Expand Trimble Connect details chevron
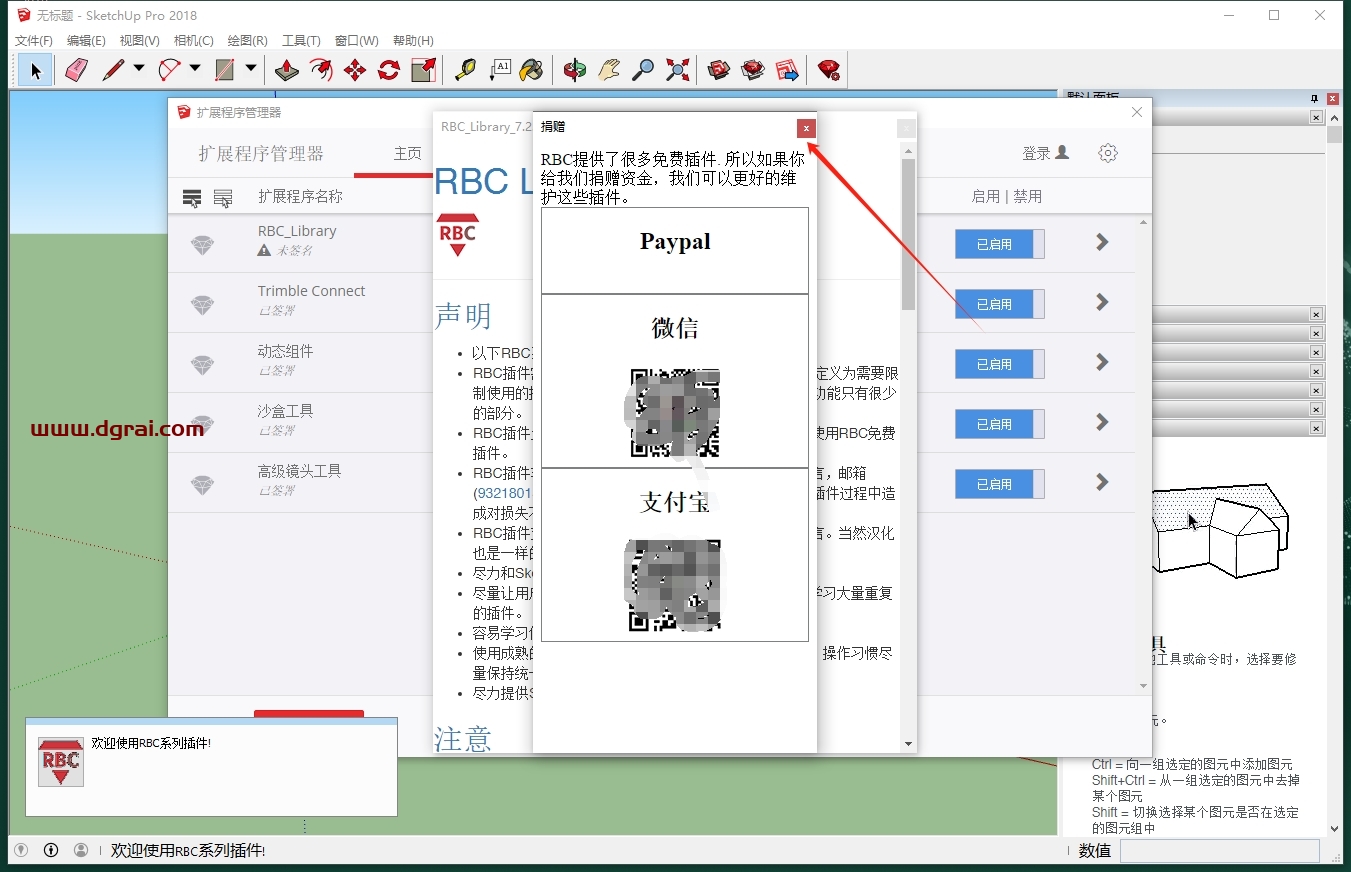1351x872 pixels. (x=1102, y=302)
